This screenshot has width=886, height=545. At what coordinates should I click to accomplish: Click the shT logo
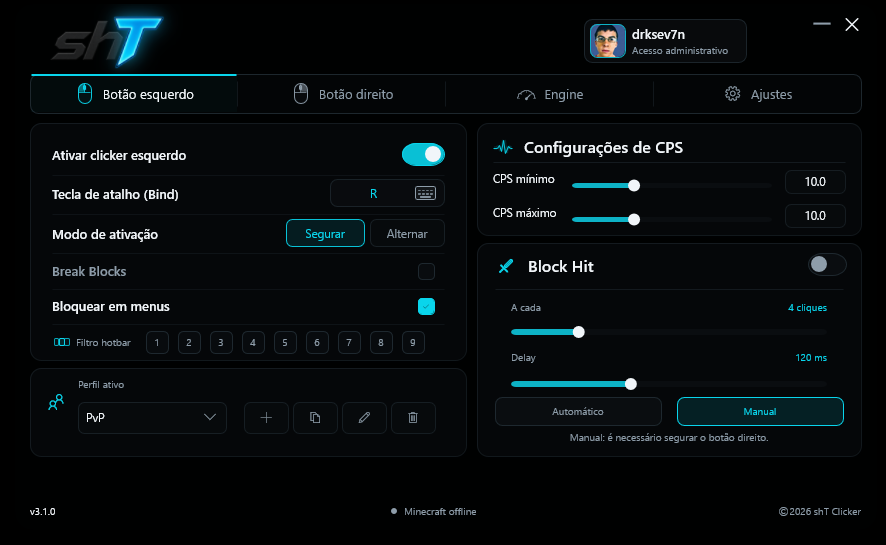pyautogui.click(x=107, y=41)
